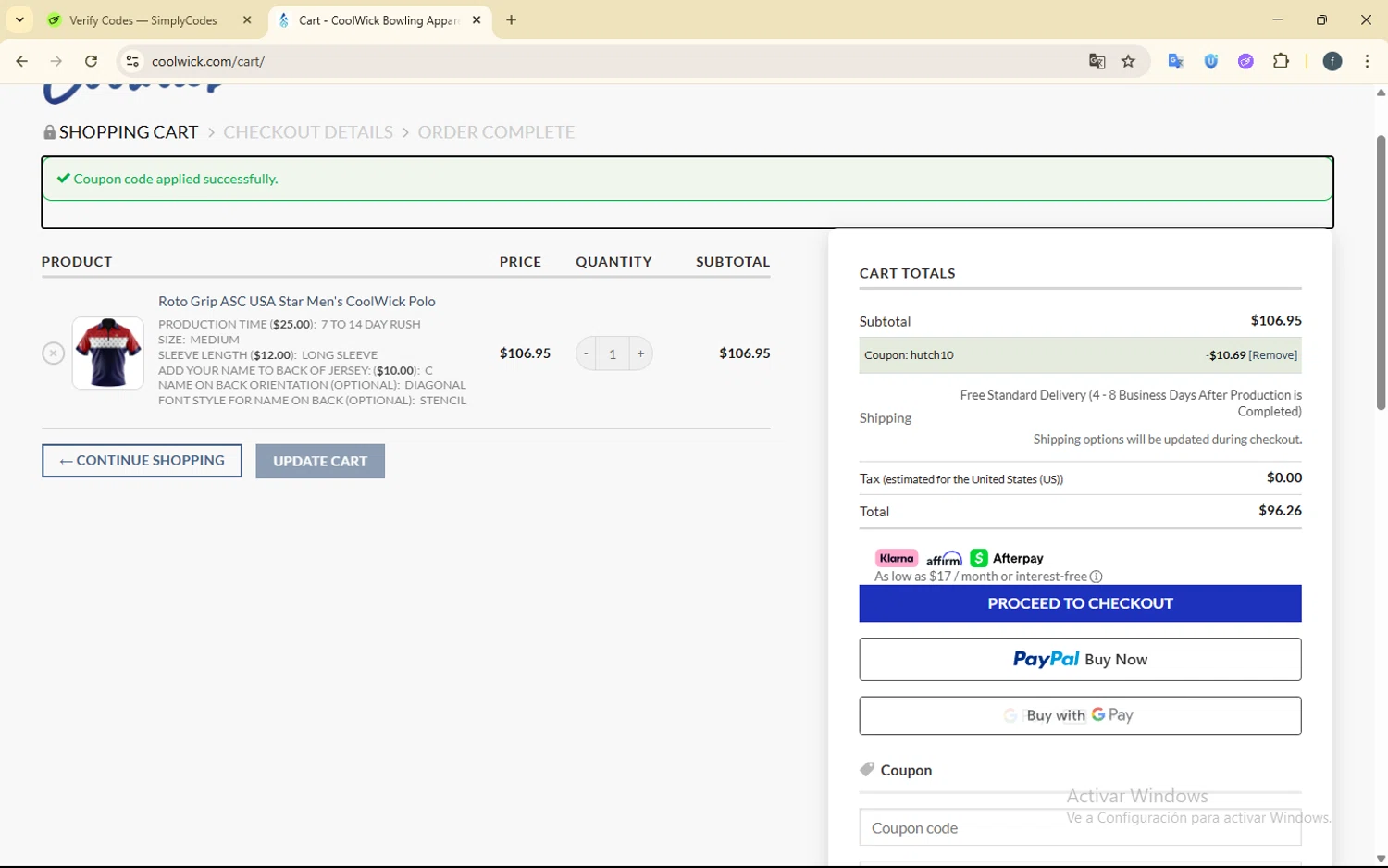The width and height of the screenshot is (1388, 868).
Task: Open the payment info circle icon
Action: [1097, 577]
